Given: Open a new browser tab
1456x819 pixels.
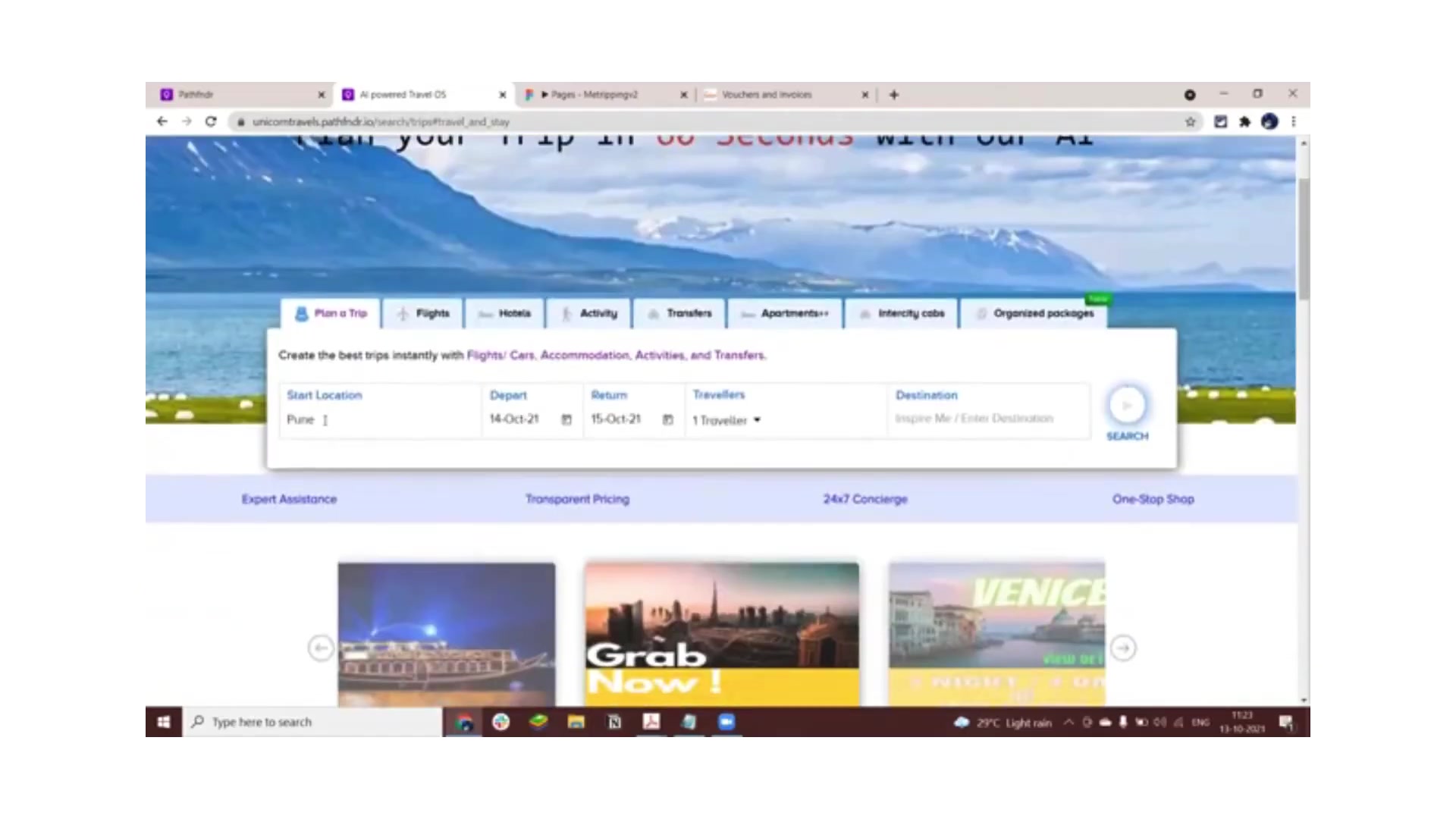Looking at the screenshot, I should 894,95.
